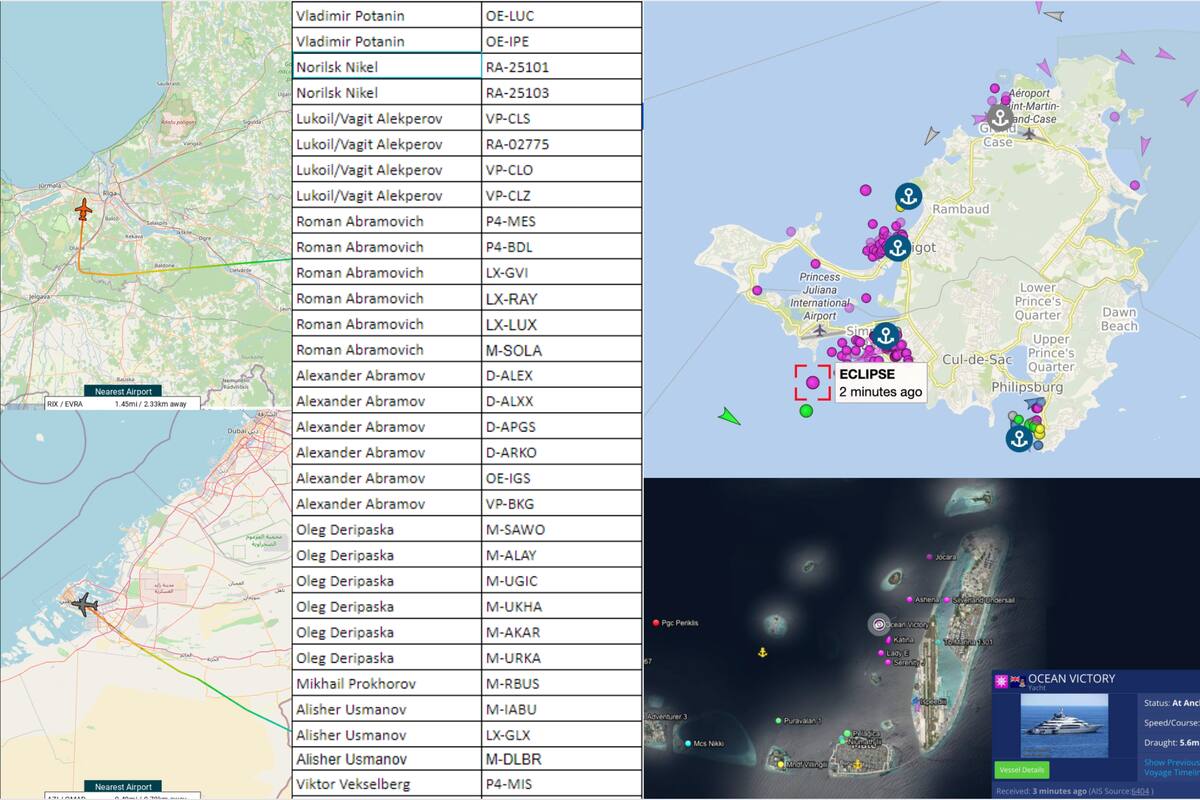The width and height of the screenshot is (1200, 800).
Task: Open the blue anchor port south of Philipsburg
Action: tap(1019, 438)
